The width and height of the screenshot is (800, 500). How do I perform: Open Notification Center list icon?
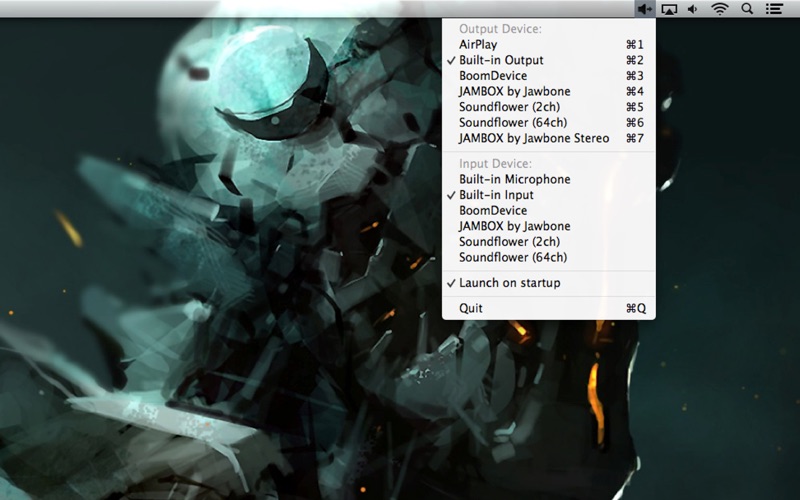coord(774,9)
